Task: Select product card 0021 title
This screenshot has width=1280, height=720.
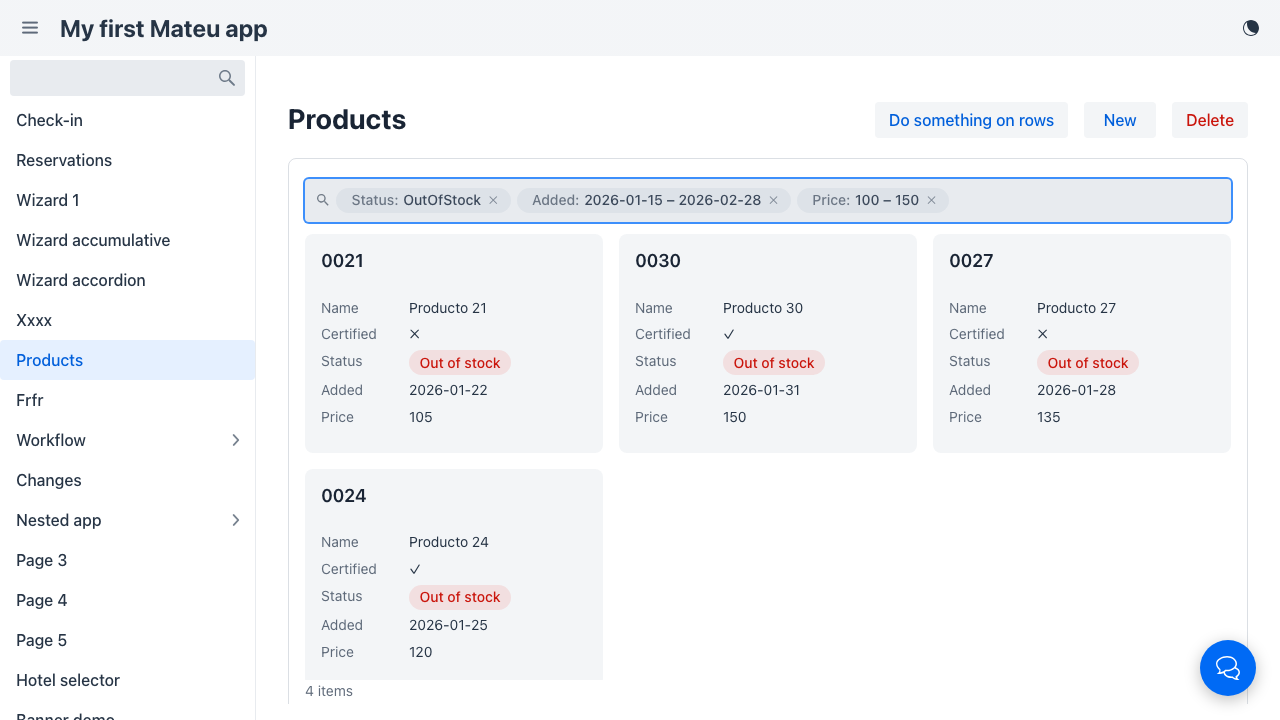Action: point(342,261)
